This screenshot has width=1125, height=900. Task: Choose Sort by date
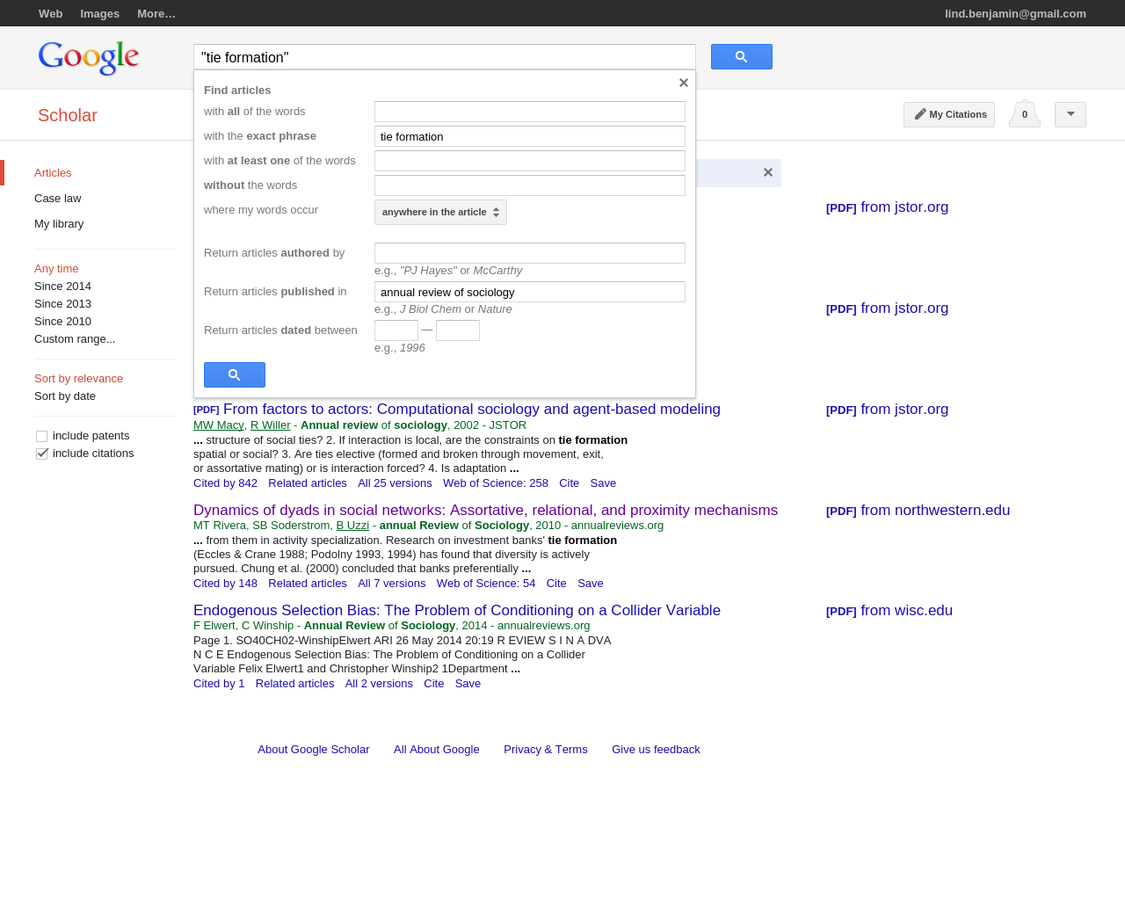pos(65,396)
